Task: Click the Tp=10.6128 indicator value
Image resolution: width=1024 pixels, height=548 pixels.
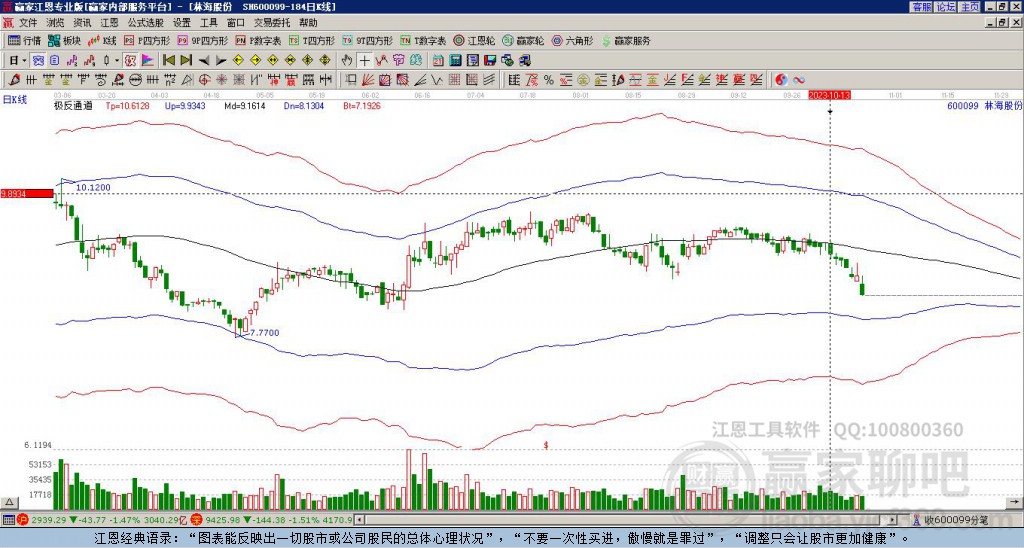Action: 127,105
